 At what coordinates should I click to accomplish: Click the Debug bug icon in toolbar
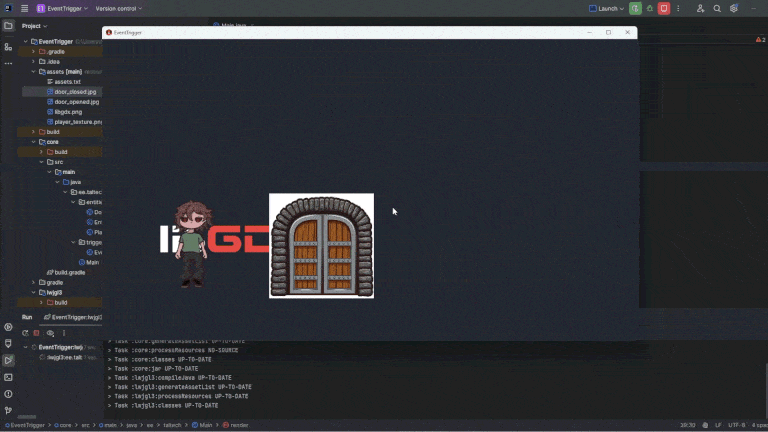click(x=649, y=8)
